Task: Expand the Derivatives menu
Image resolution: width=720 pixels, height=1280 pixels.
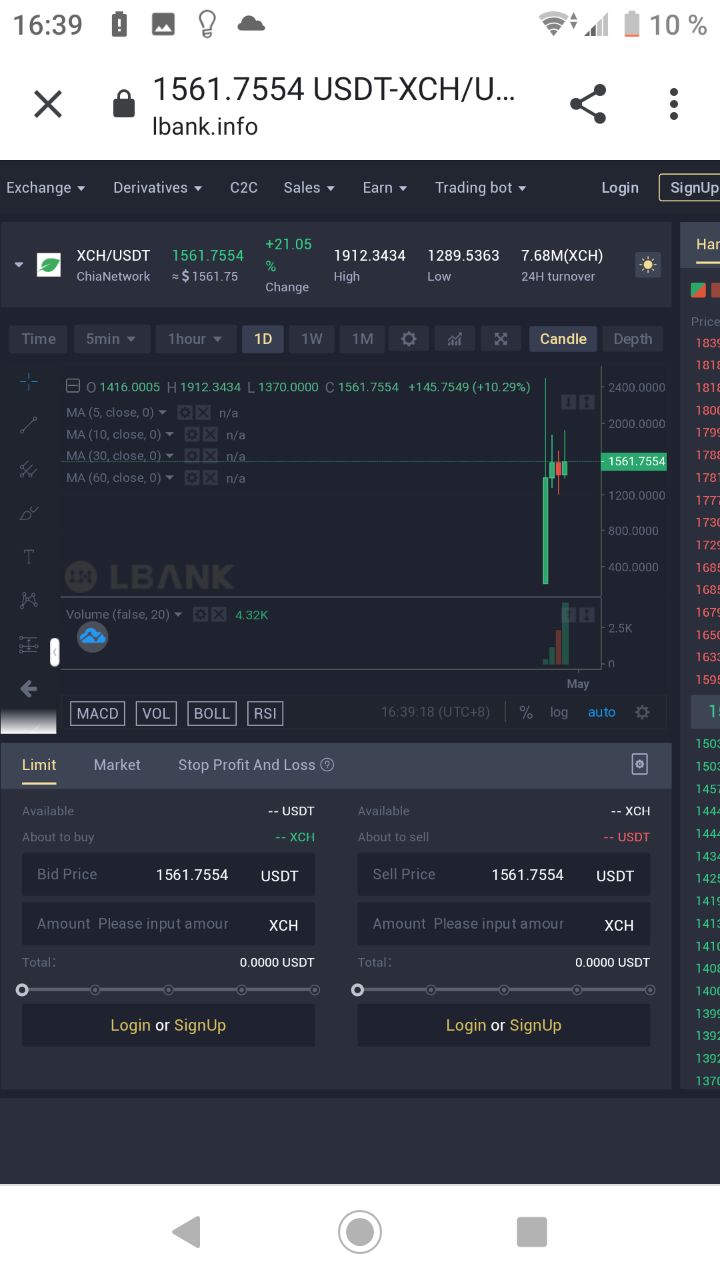Action: click(x=158, y=188)
